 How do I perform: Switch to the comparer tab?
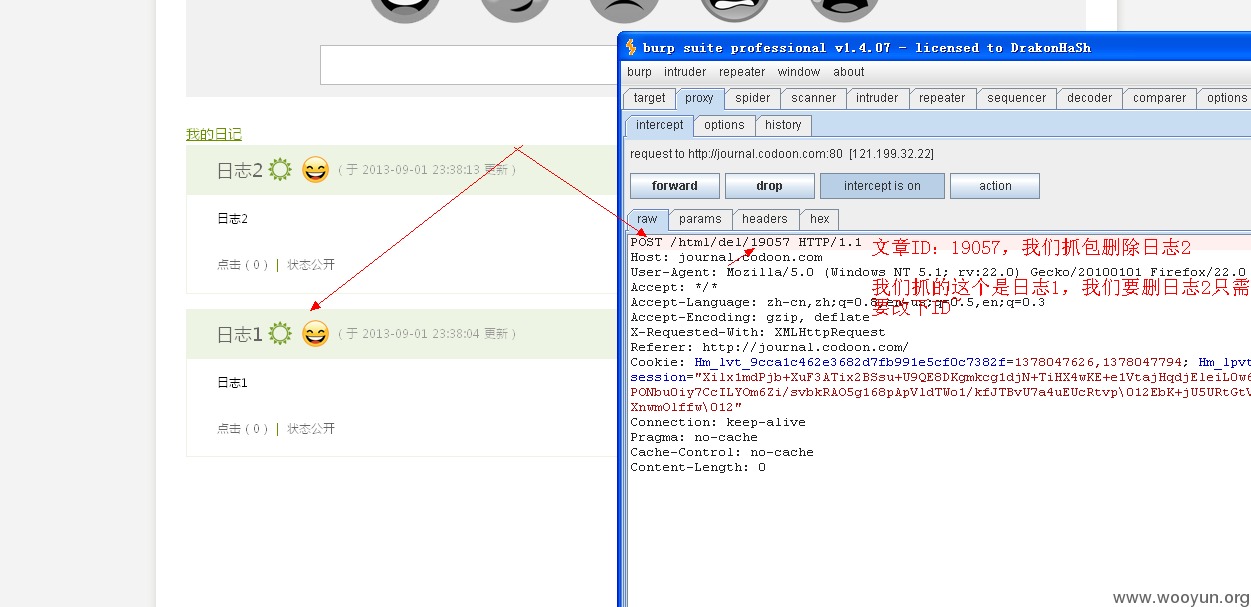pyautogui.click(x=1159, y=98)
